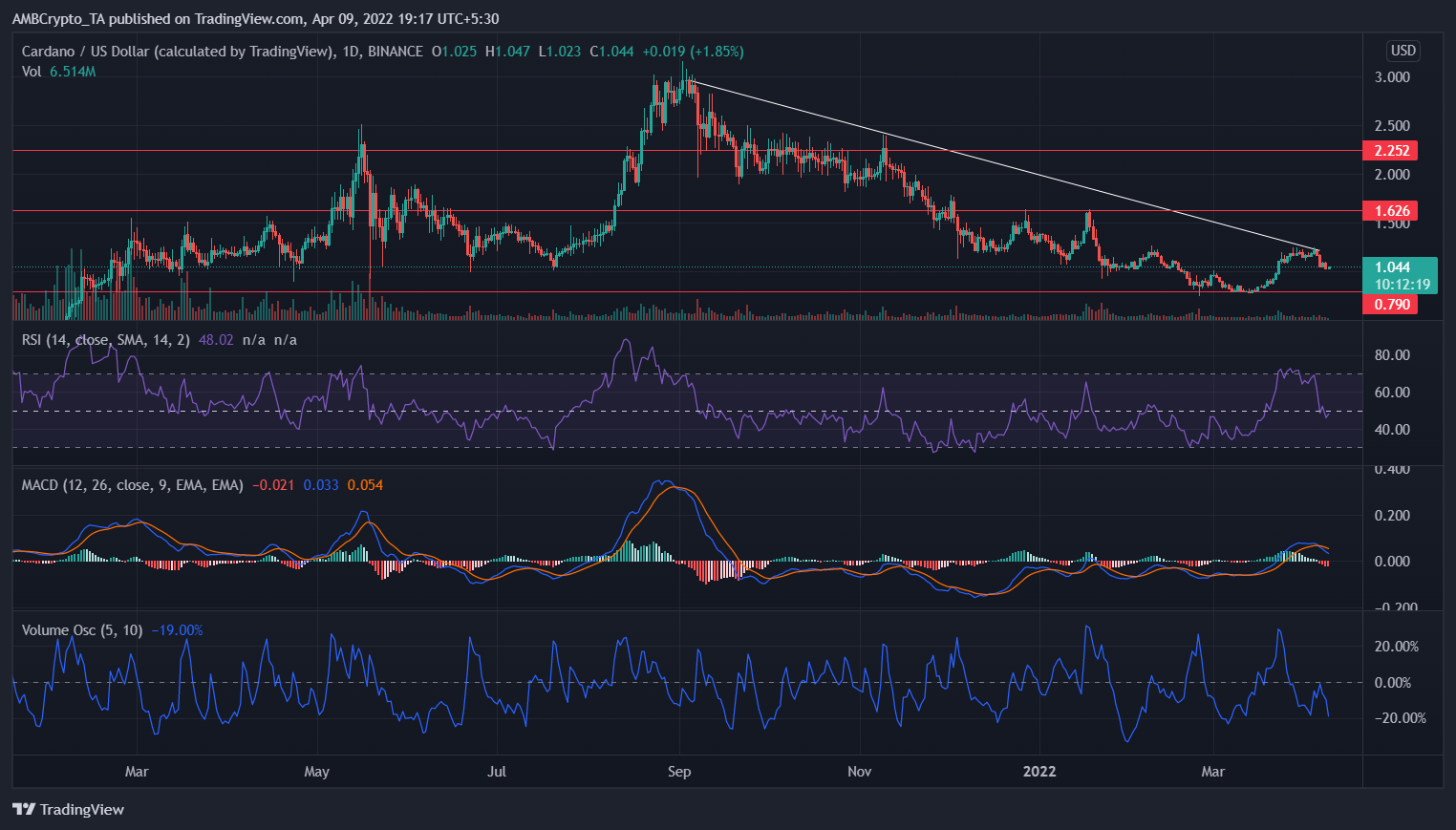Click the Volume Osc value -19.00%
The width and height of the screenshot is (1456, 830).
click(177, 630)
